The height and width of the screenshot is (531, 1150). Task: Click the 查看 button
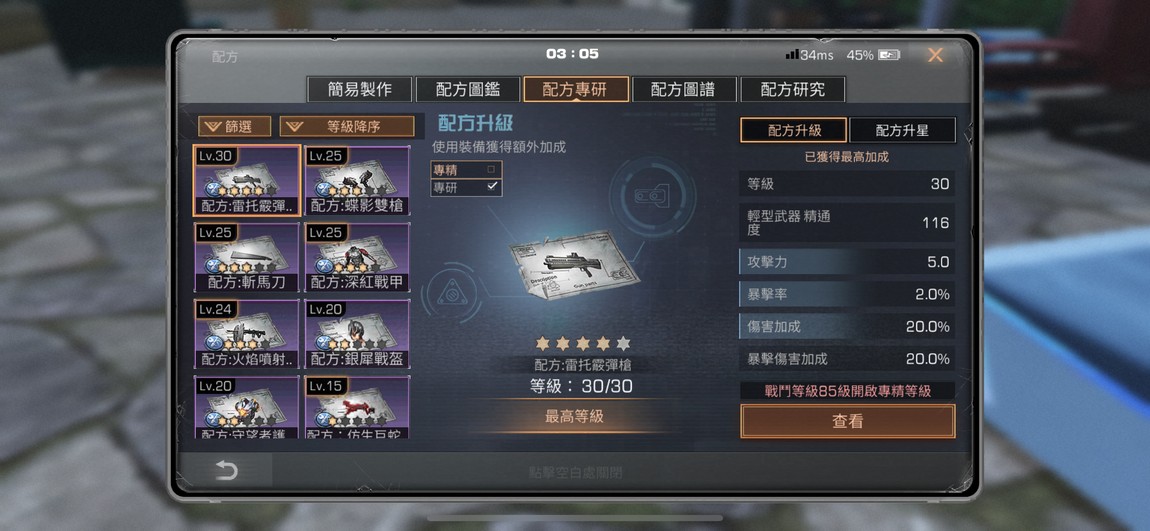point(848,421)
